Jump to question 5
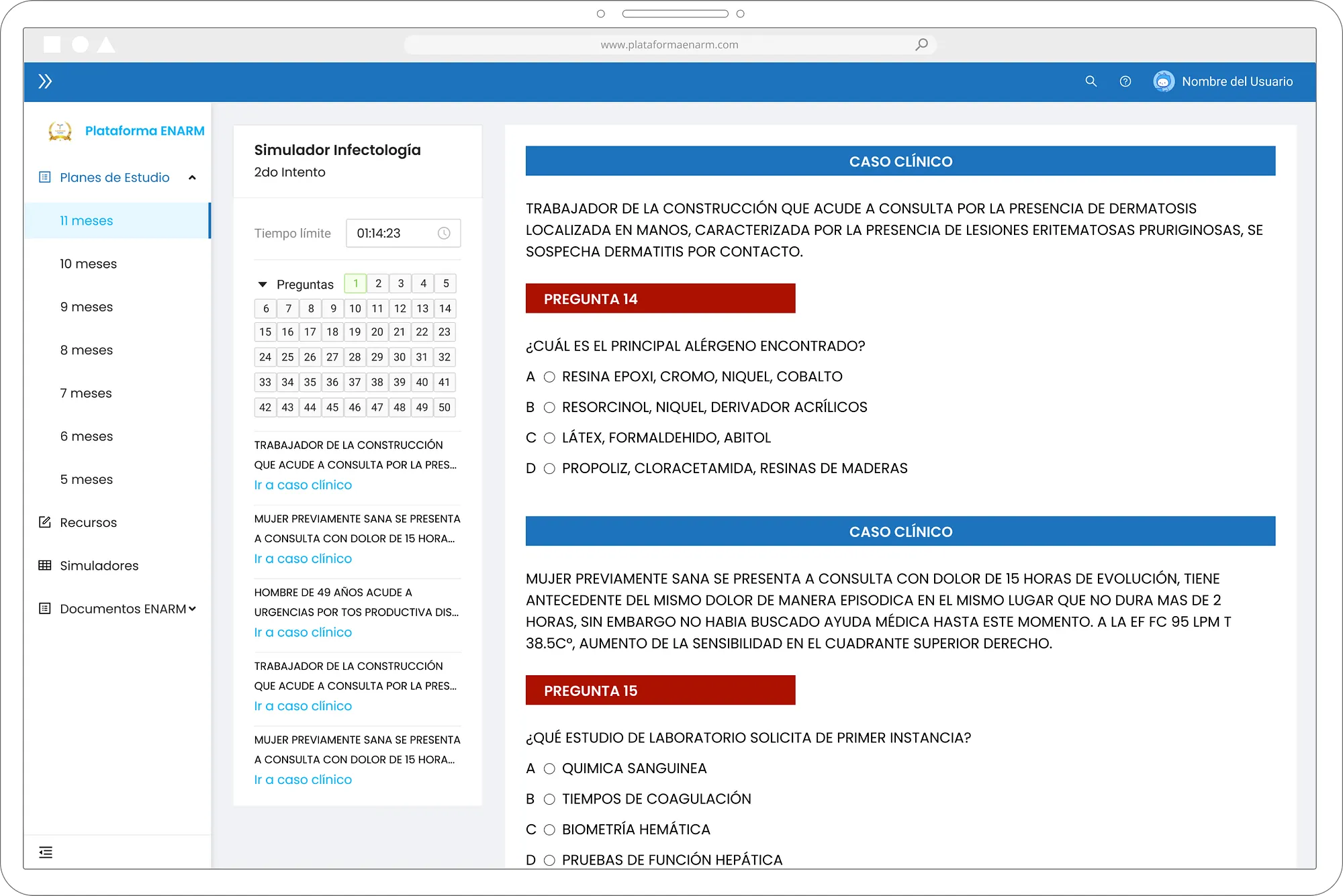The height and width of the screenshot is (896, 1343). click(446, 283)
